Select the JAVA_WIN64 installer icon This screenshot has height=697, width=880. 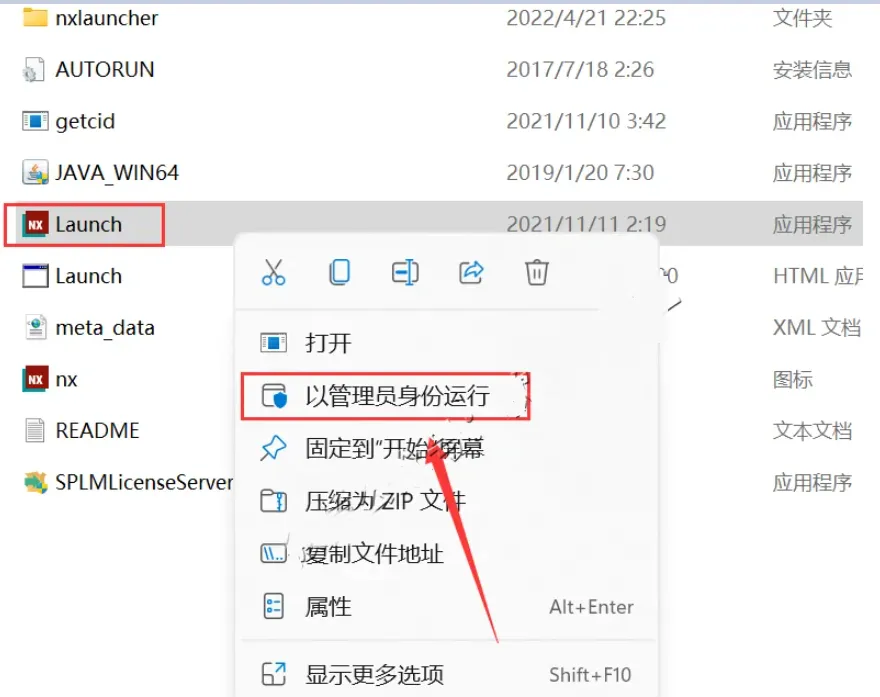35,173
